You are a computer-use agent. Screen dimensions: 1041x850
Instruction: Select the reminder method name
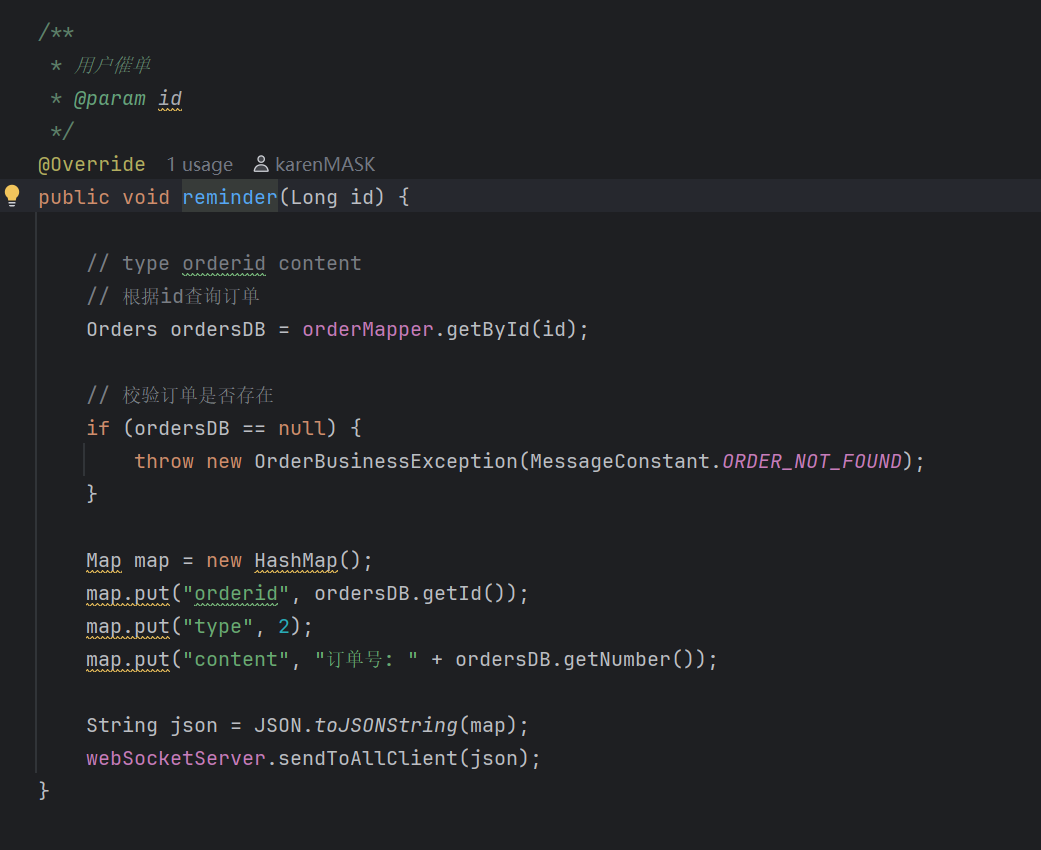click(230, 197)
